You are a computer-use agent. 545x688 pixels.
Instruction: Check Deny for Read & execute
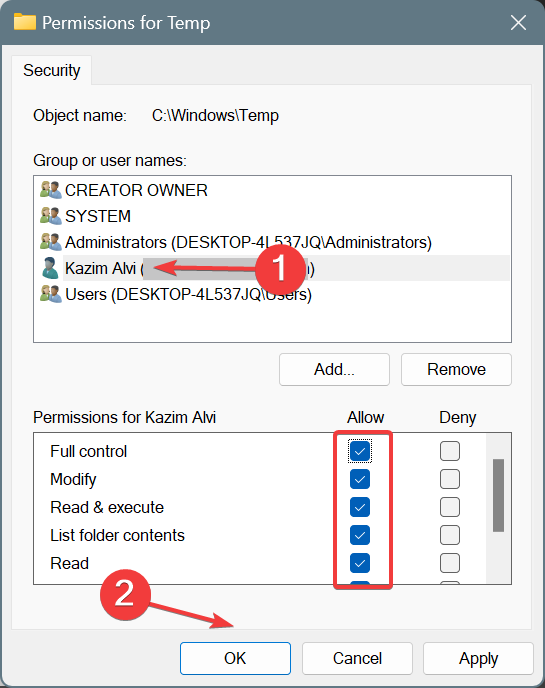pos(450,507)
